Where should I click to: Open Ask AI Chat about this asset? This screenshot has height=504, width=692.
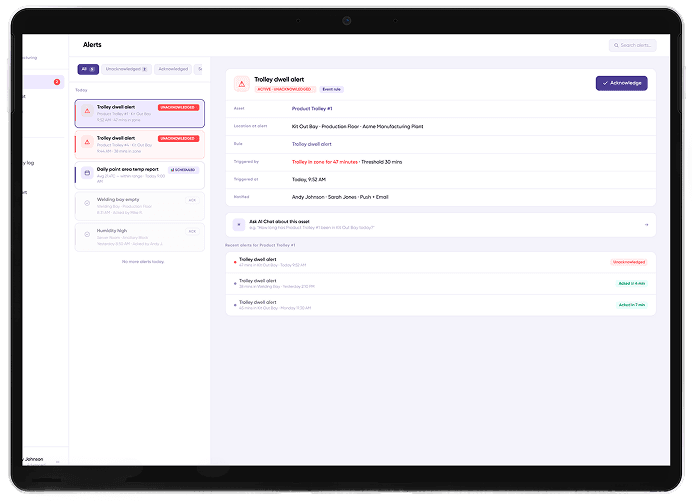pyautogui.click(x=440, y=225)
